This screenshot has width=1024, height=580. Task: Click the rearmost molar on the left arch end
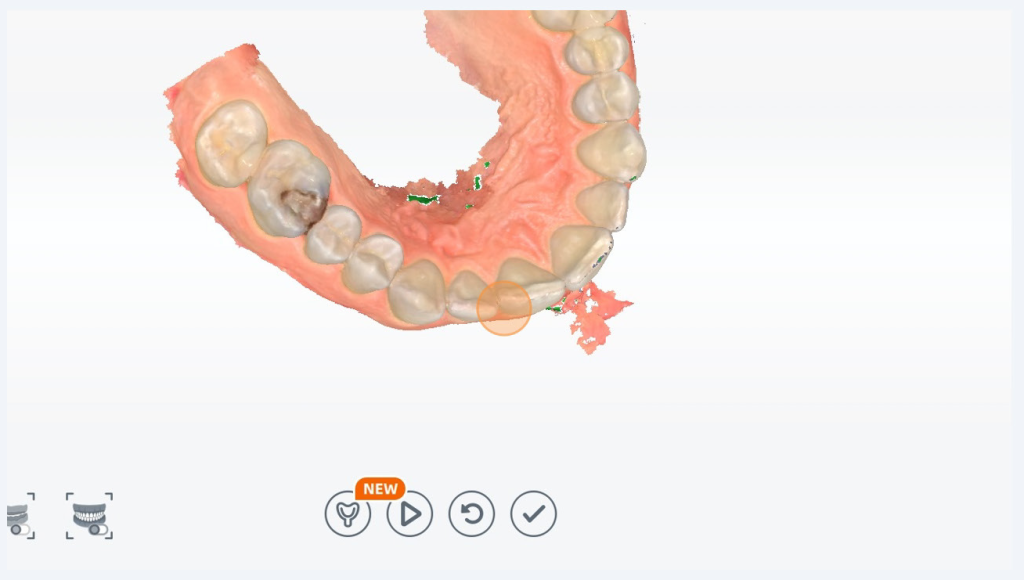click(x=231, y=142)
